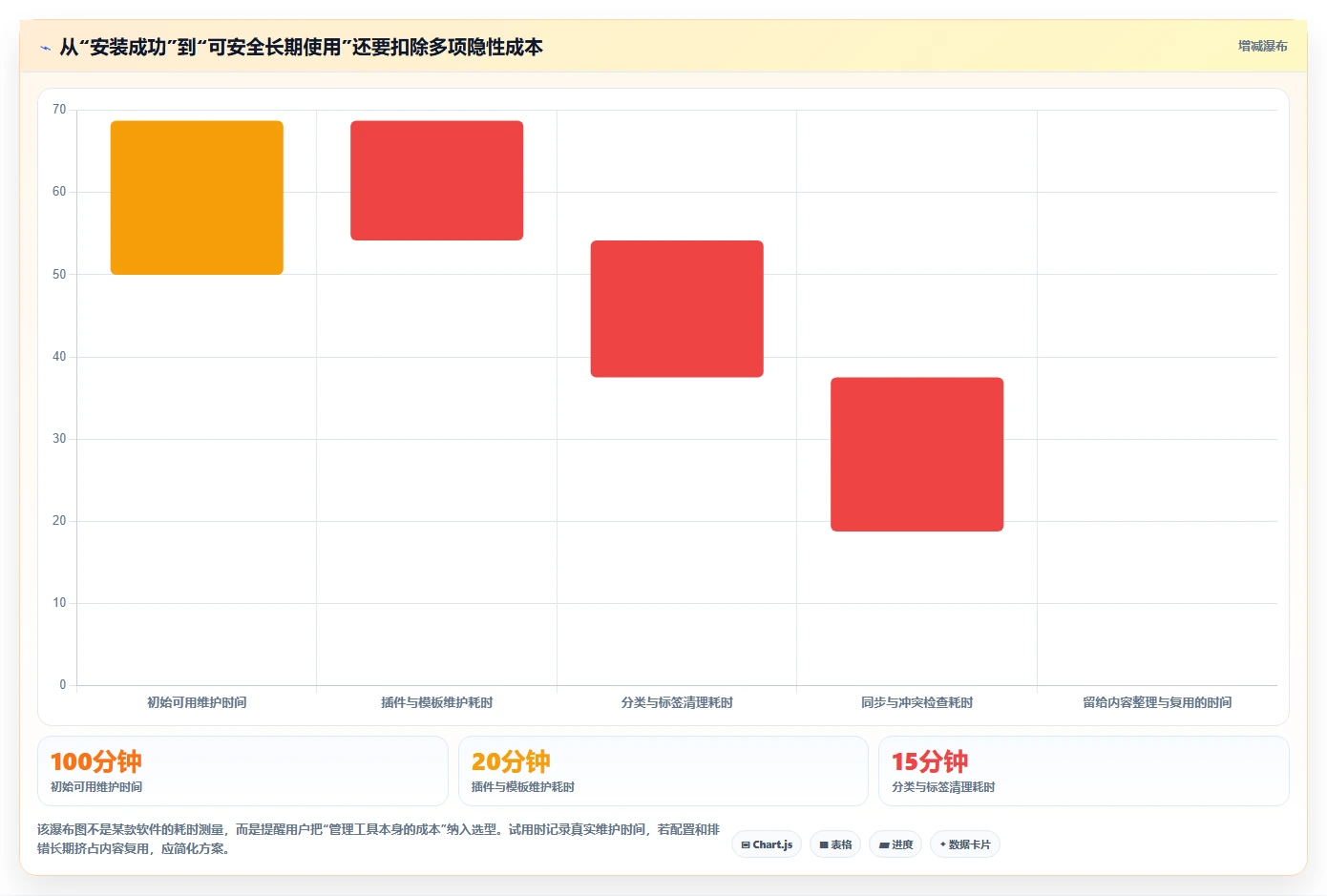Image resolution: width=1327 pixels, height=896 pixels.
Task: Click y-axis tick value 30
Action: (59, 439)
